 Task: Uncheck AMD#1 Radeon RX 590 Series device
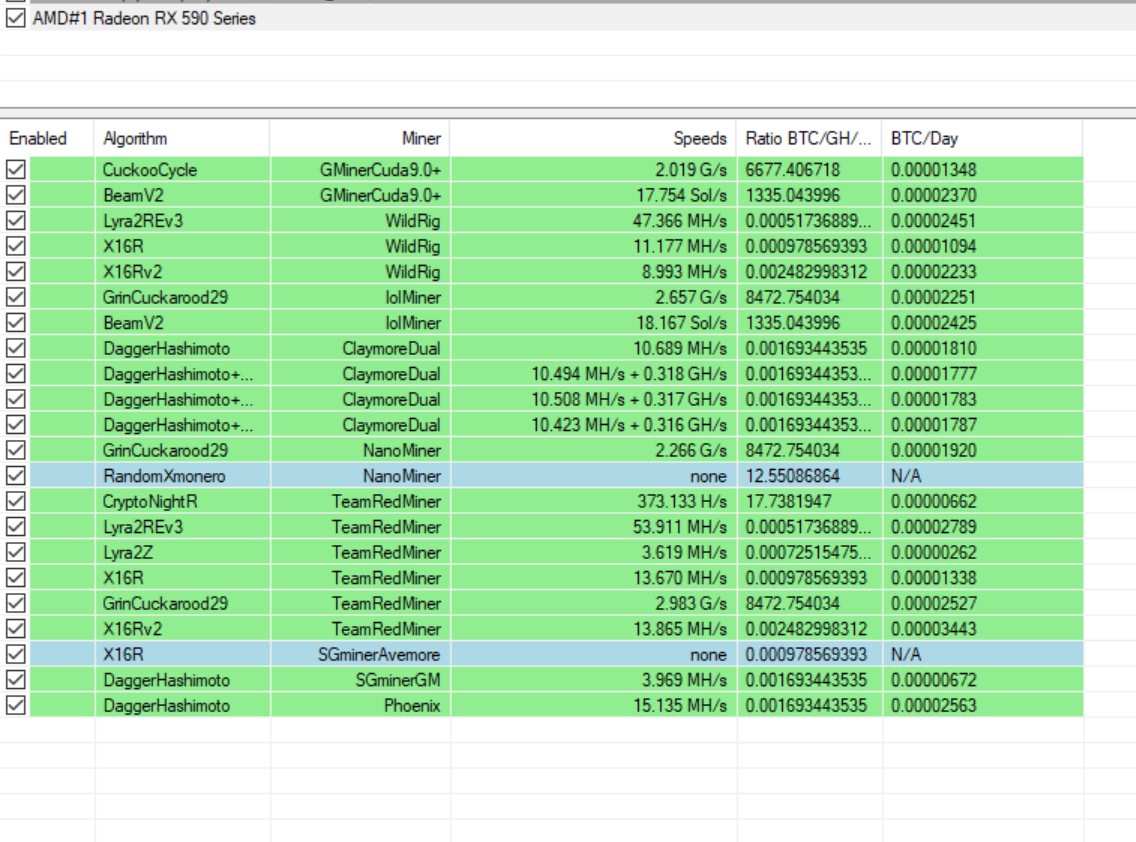(x=15, y=18)
